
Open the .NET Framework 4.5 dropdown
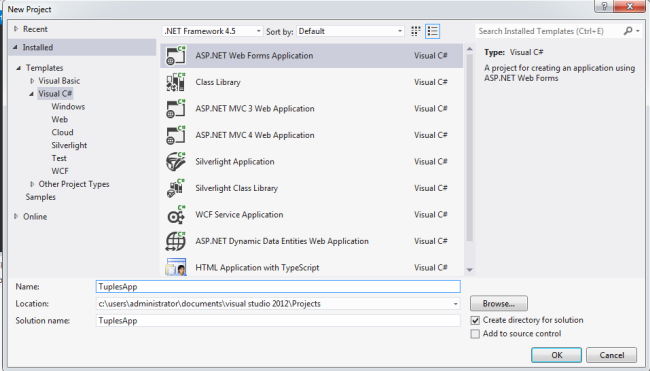pyautogui.click(x=213, y=31)
